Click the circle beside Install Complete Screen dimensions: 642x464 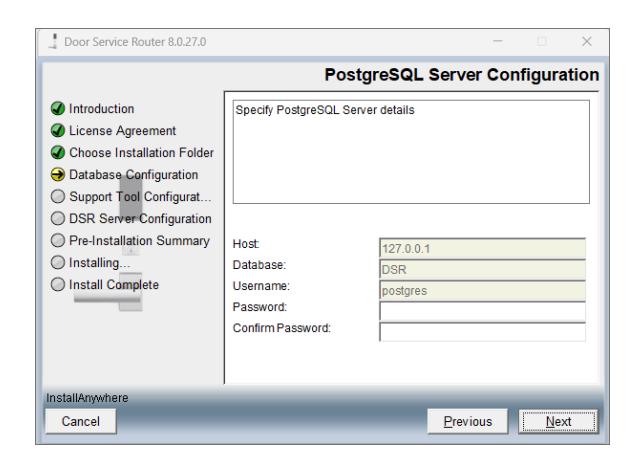(x=58, y=284)
